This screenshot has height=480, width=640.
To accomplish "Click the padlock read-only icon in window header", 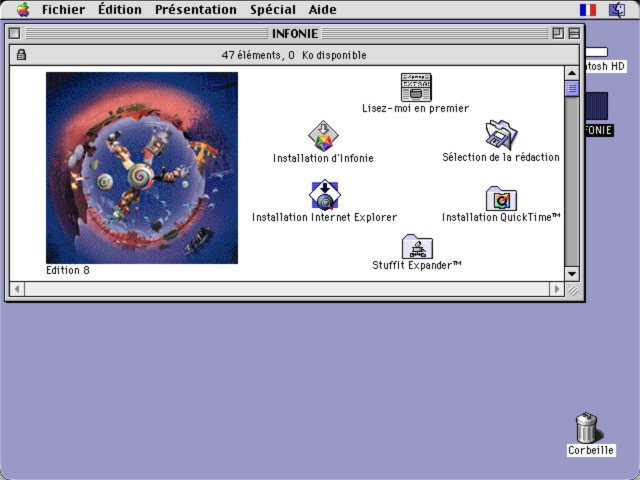I will [21, 55].
